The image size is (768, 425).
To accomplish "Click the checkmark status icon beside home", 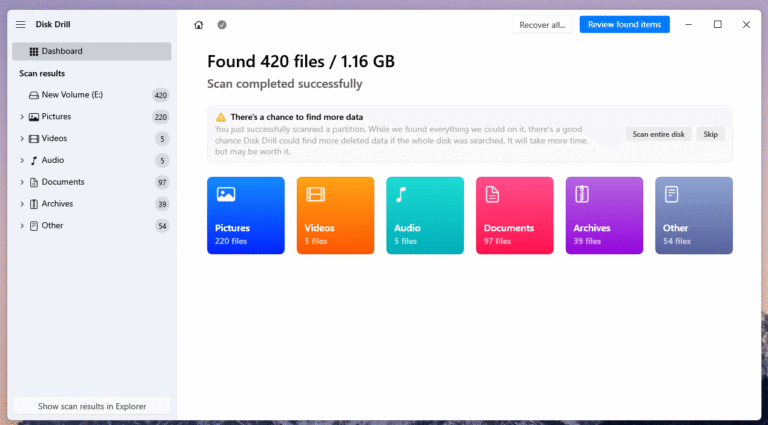I will (x=221, y=24).
